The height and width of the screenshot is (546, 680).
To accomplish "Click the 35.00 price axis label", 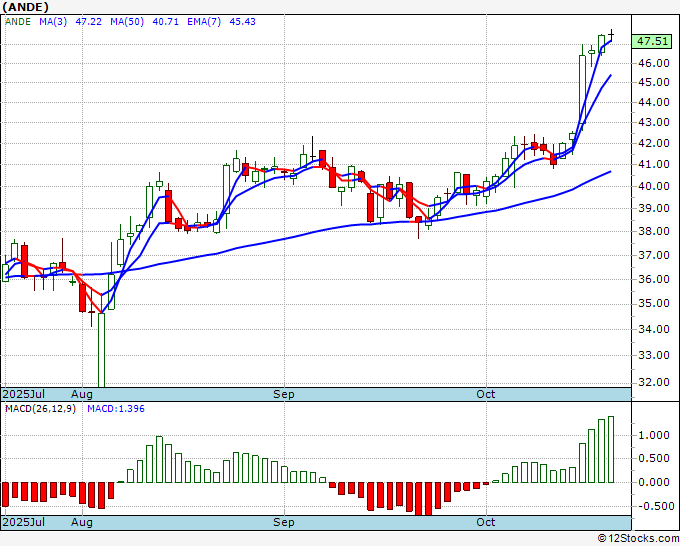I will (x=654, y=303).
